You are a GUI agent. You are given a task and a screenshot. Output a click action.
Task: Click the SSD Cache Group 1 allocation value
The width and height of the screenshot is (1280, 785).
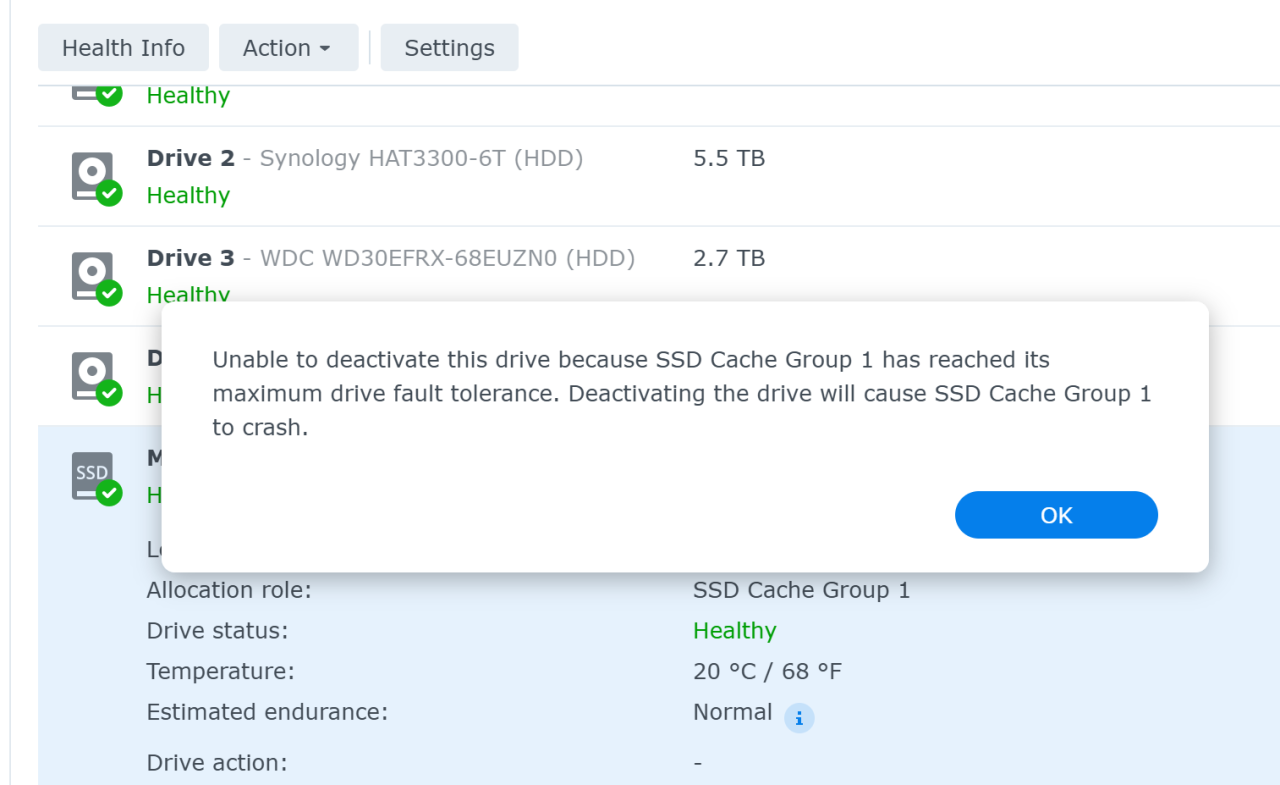(x=801, y=590)
